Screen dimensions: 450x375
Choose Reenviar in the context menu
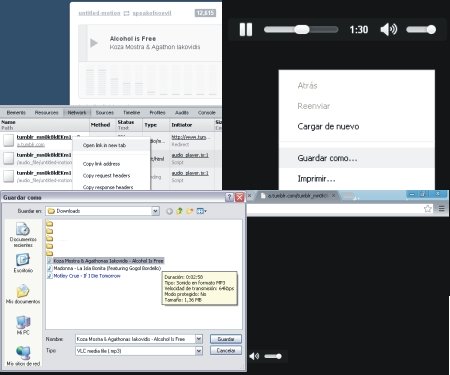[x=314, y=106]
